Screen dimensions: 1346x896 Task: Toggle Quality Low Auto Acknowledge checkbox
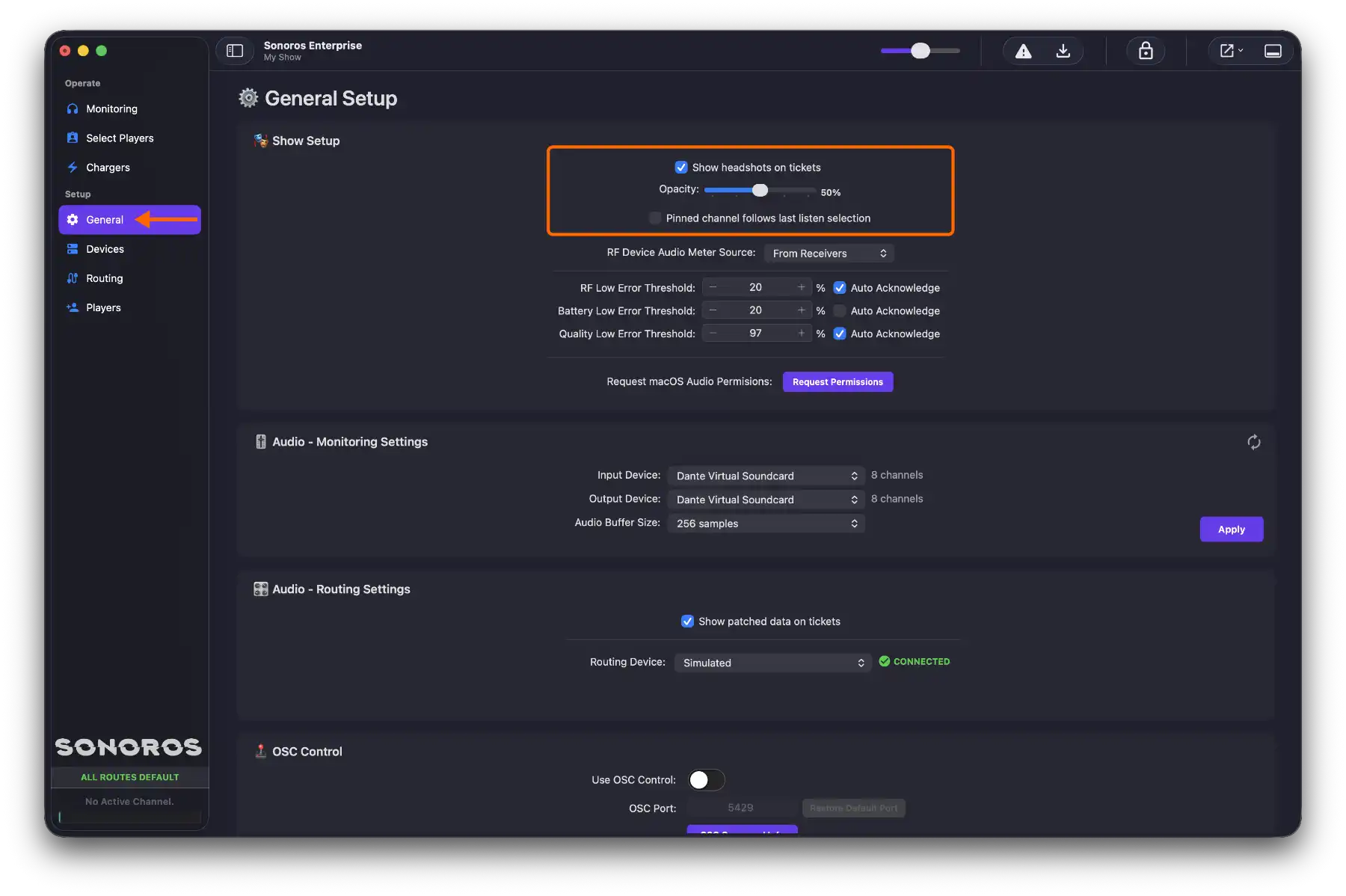point(840,334)
